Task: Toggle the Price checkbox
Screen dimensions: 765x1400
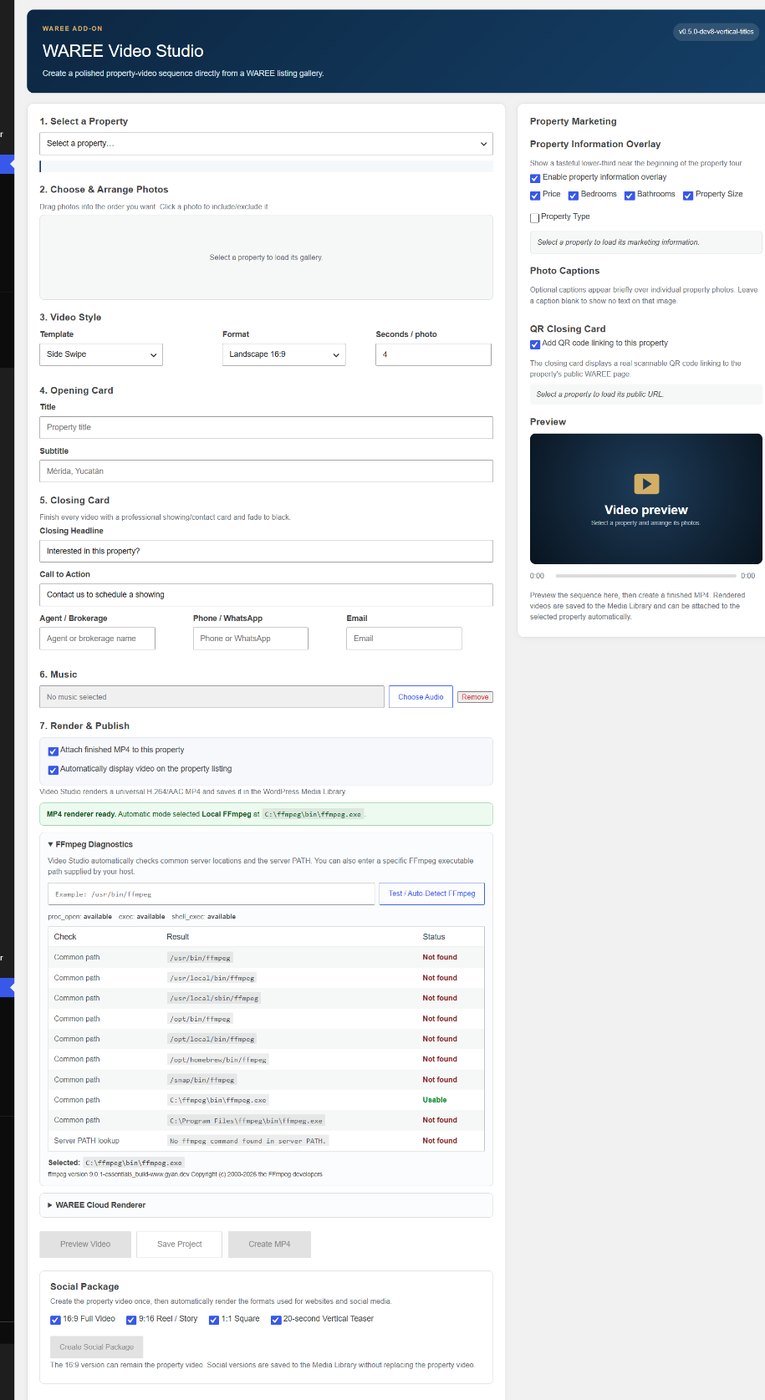Action: 535,195
